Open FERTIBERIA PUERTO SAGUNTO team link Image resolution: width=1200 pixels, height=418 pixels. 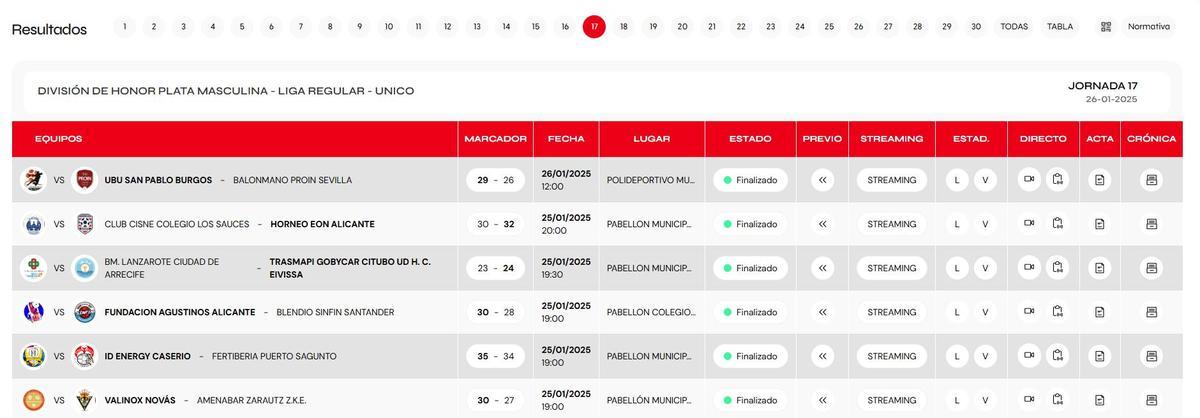[274, 356]
